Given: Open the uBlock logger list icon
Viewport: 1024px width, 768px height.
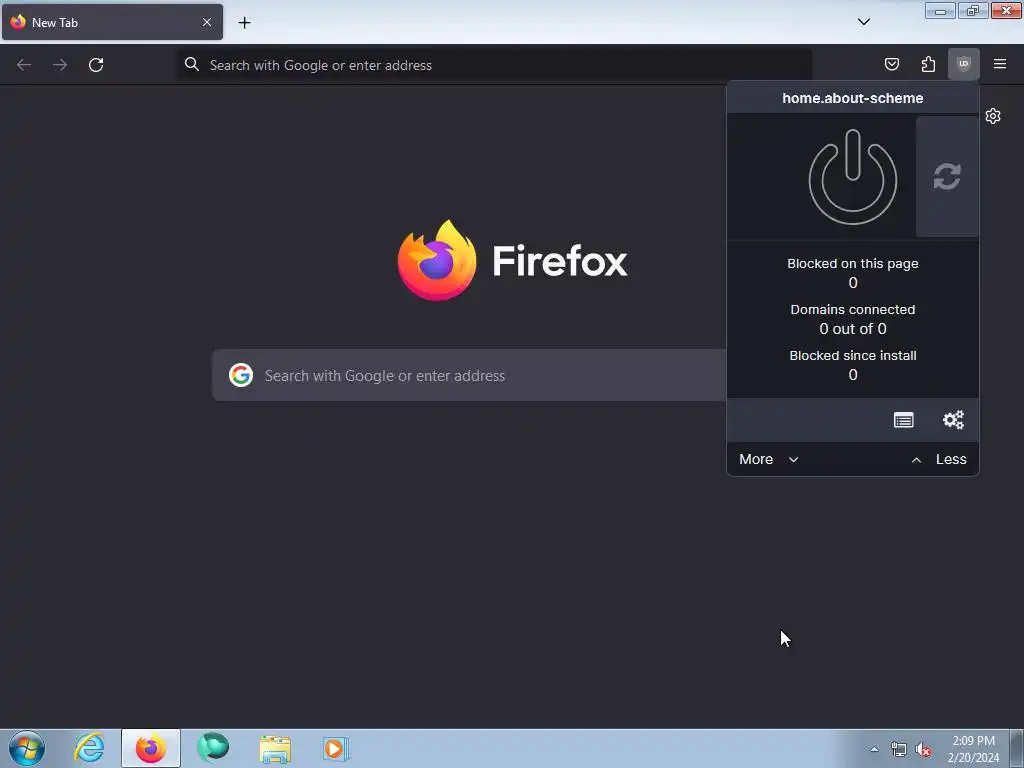Looking at the screenshot, I should click(903, 420).
